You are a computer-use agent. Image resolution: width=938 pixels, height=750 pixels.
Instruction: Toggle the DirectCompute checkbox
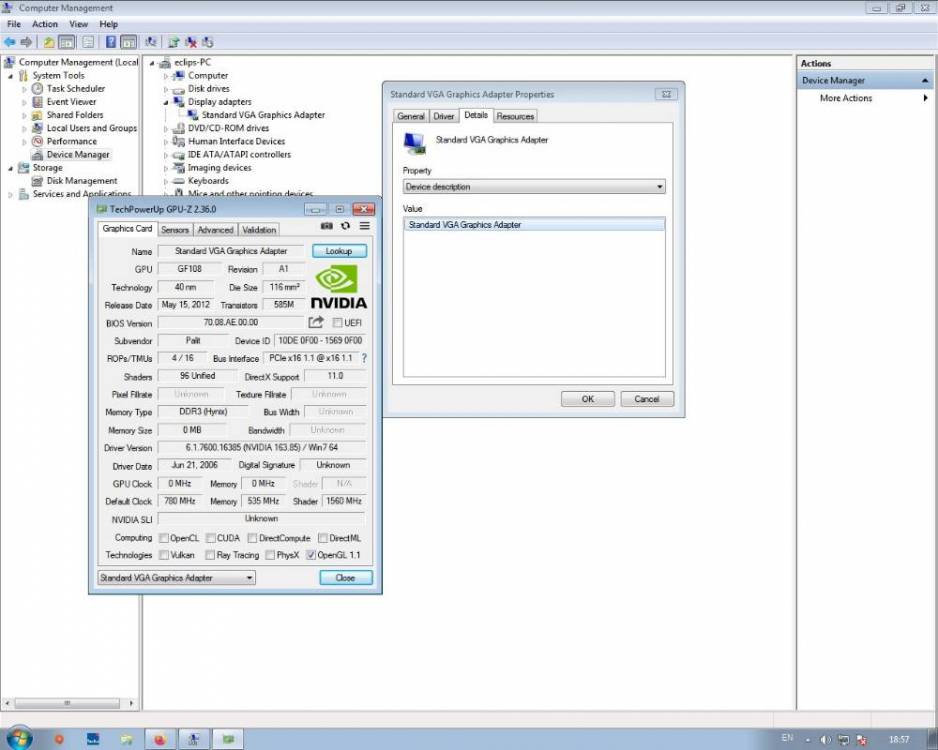252,538
